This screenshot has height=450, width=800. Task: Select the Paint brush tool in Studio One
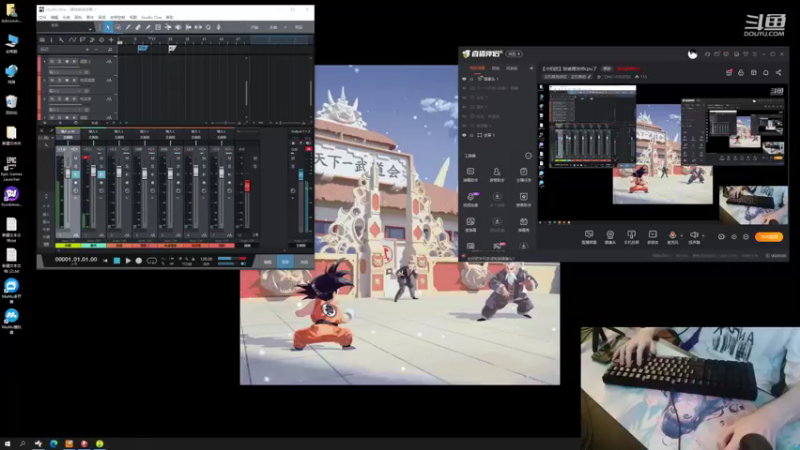pos(148,27)
